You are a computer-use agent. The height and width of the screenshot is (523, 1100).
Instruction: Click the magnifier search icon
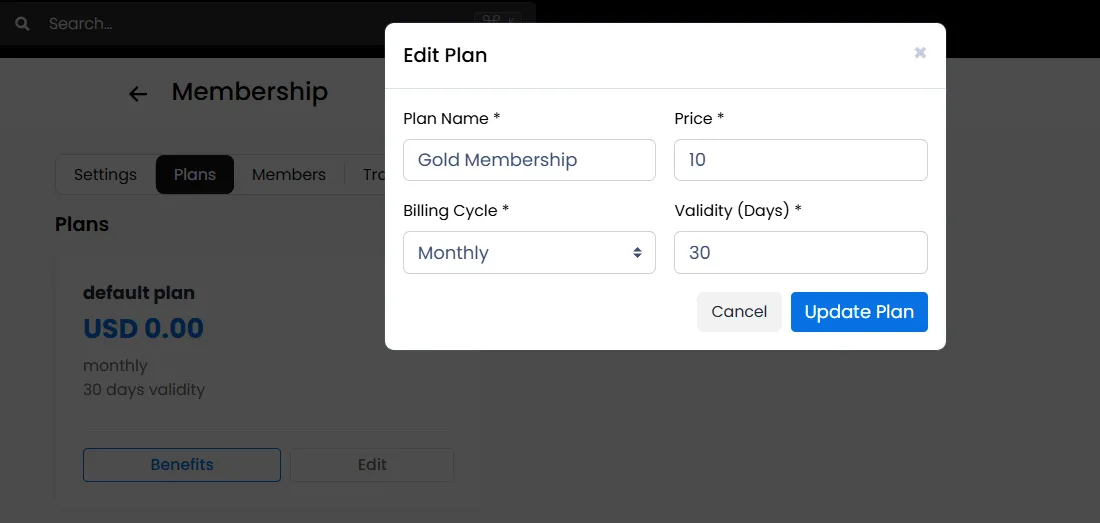click(22, 24)
